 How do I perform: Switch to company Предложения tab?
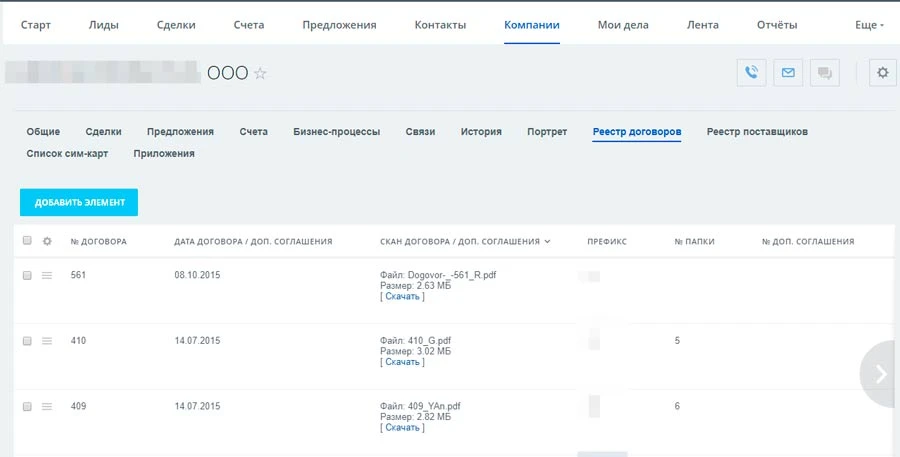(180, 132)
